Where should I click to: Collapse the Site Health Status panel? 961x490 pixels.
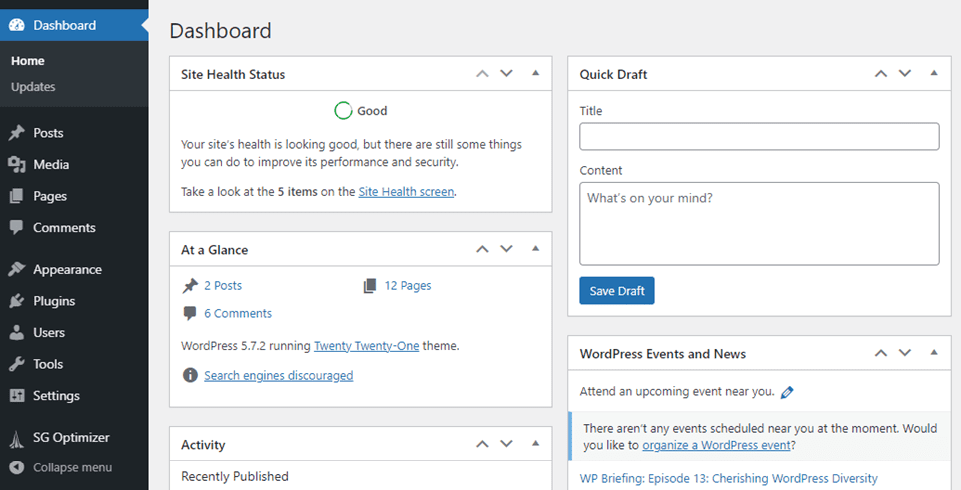pyautogui.click(x=536, y=73)
